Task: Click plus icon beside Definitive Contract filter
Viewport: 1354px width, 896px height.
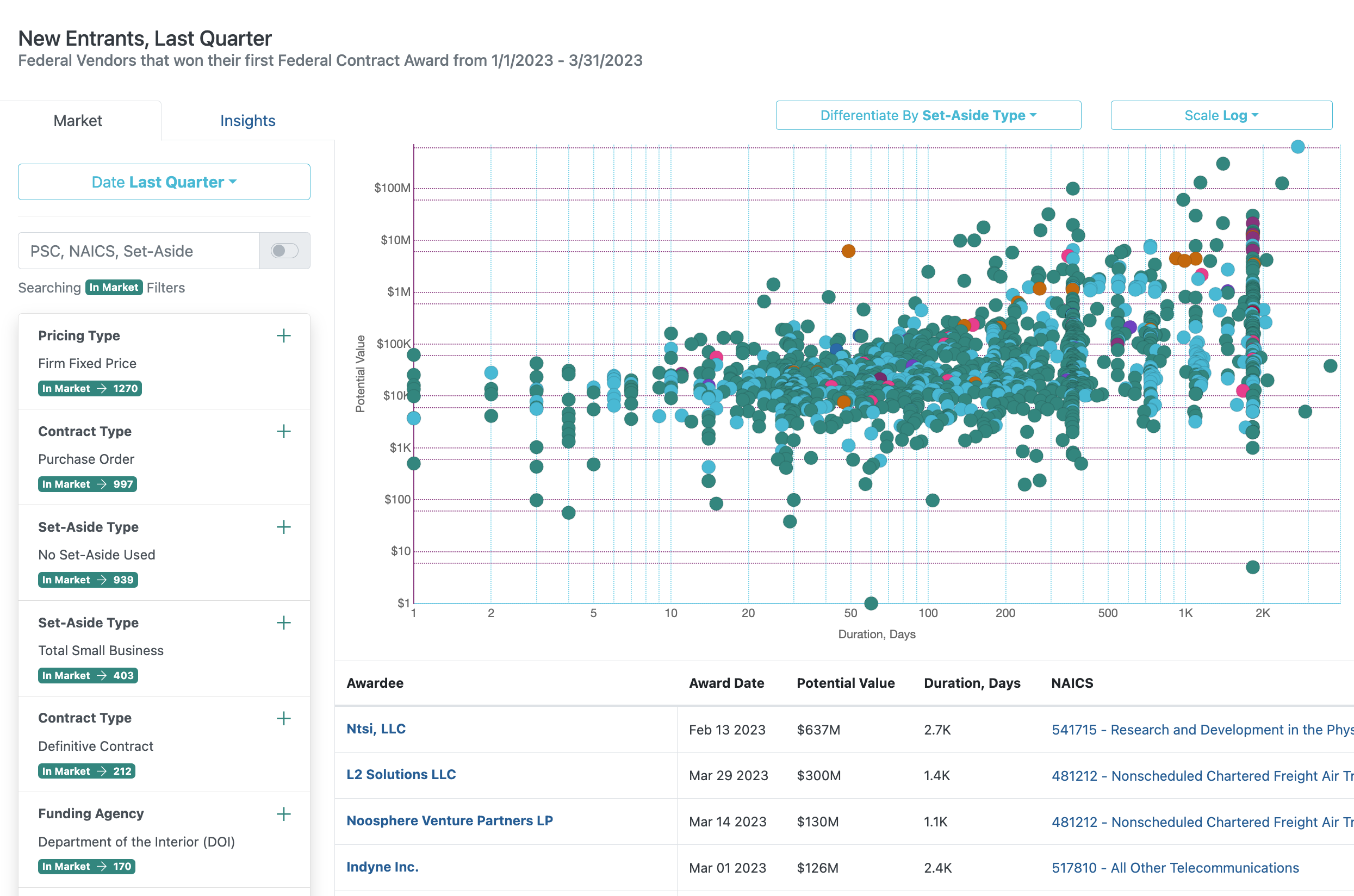Action: [x=283, y=718]
